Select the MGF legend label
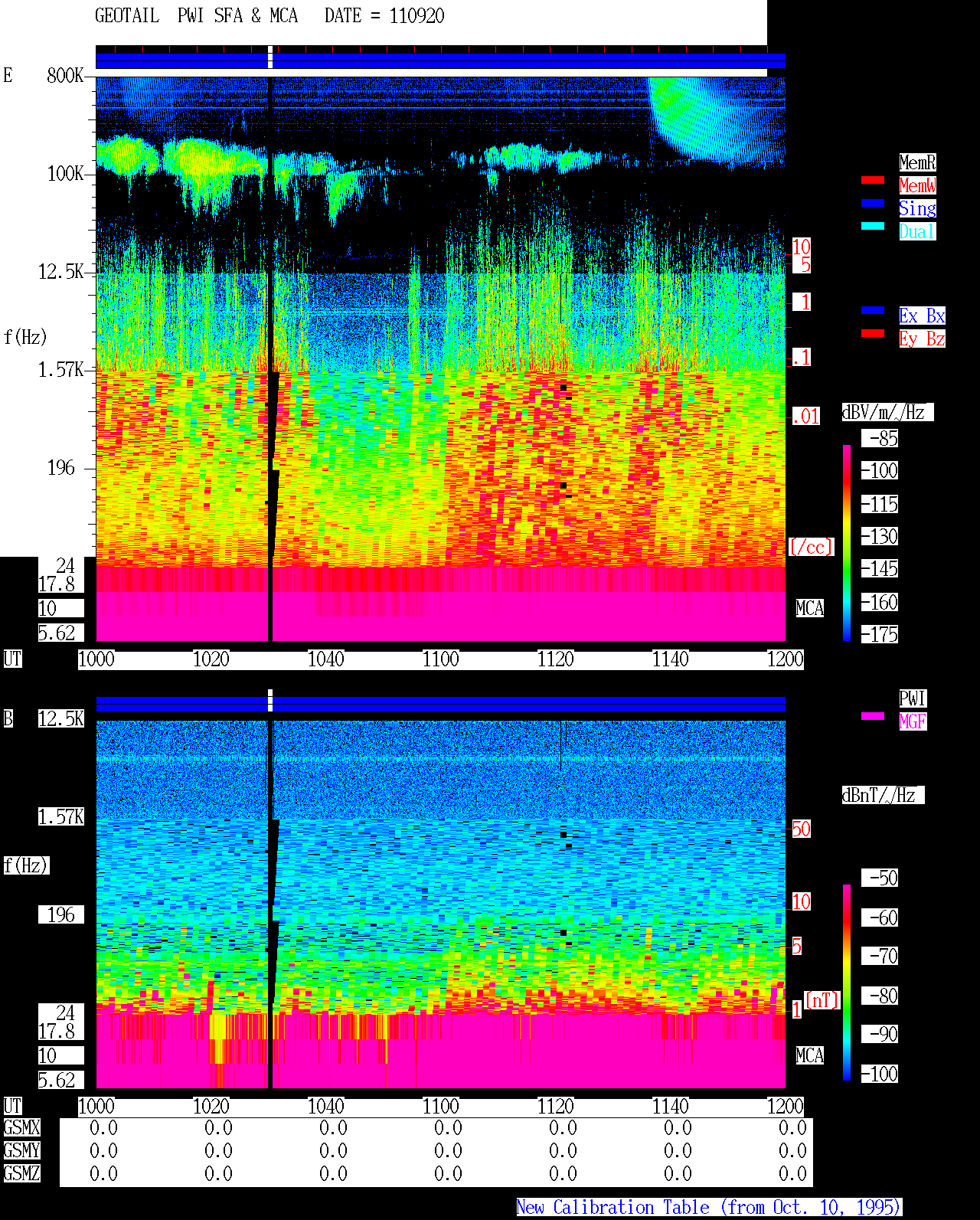 point(913,721)
